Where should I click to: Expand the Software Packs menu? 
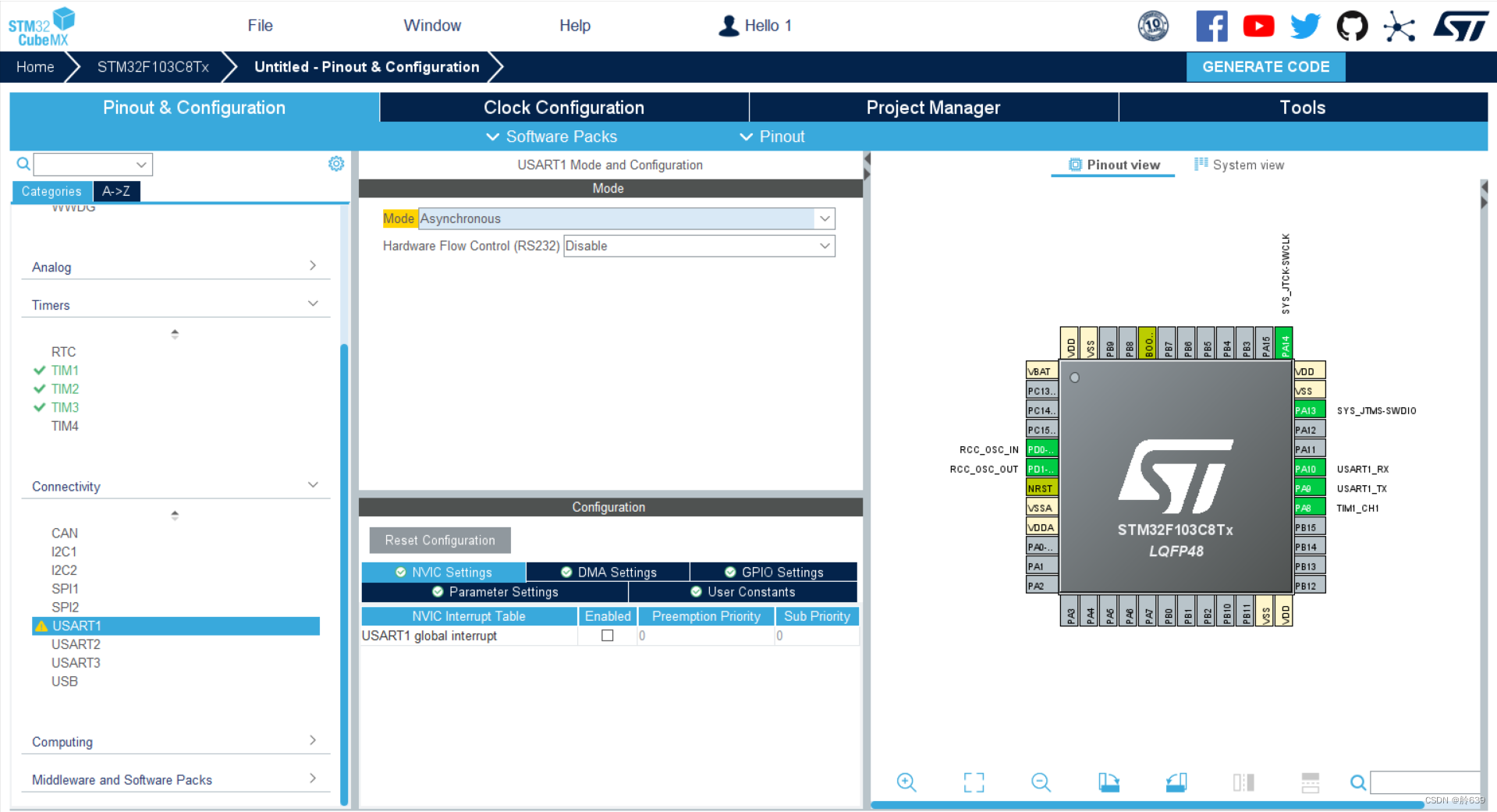[552, 137]
